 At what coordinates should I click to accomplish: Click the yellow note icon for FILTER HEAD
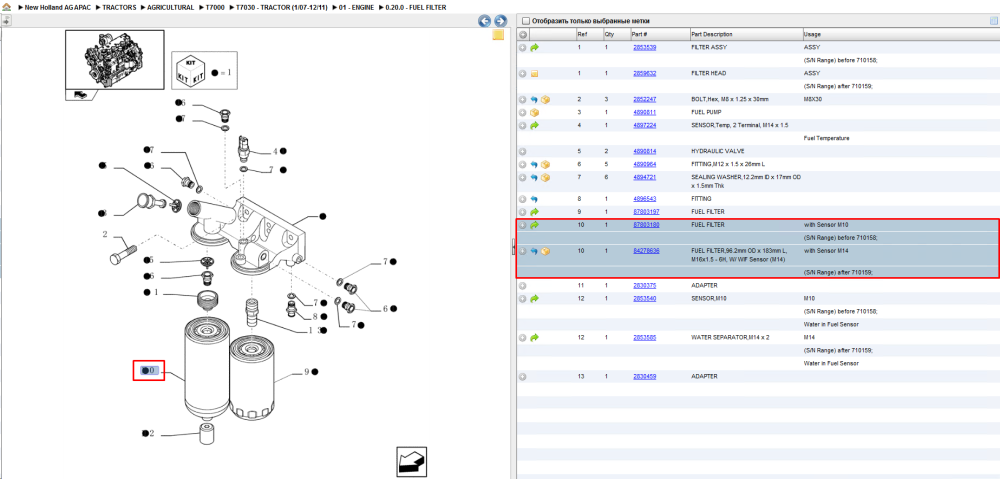click(x=534, y=73)
